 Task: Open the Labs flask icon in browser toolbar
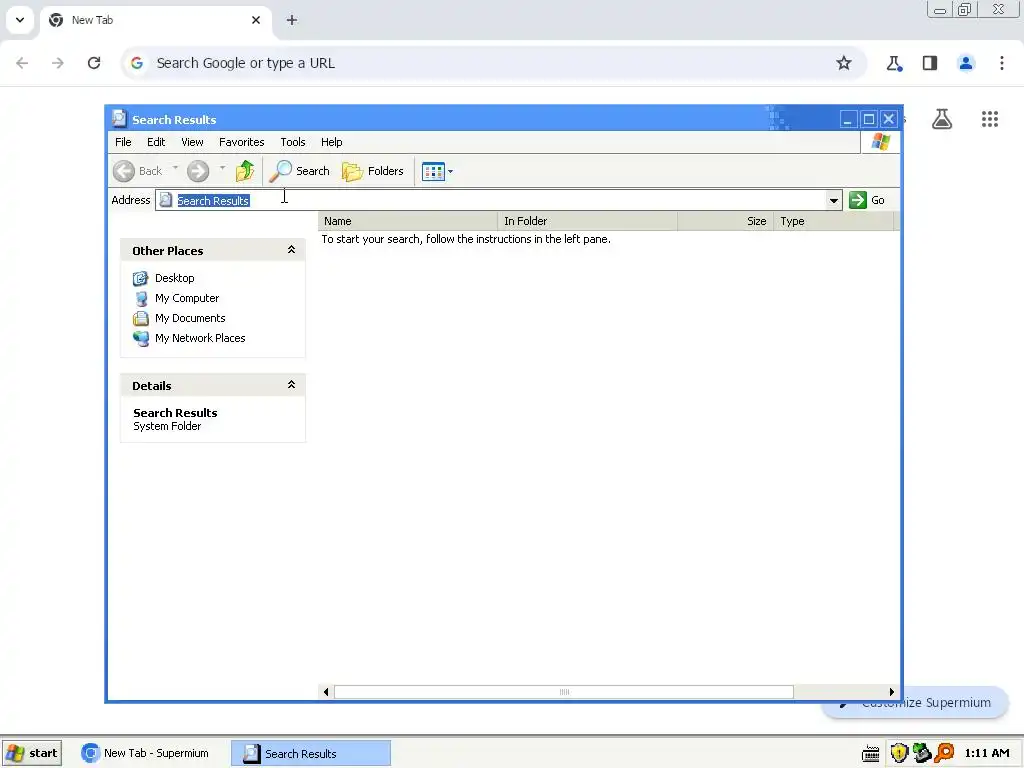point(894,63)
